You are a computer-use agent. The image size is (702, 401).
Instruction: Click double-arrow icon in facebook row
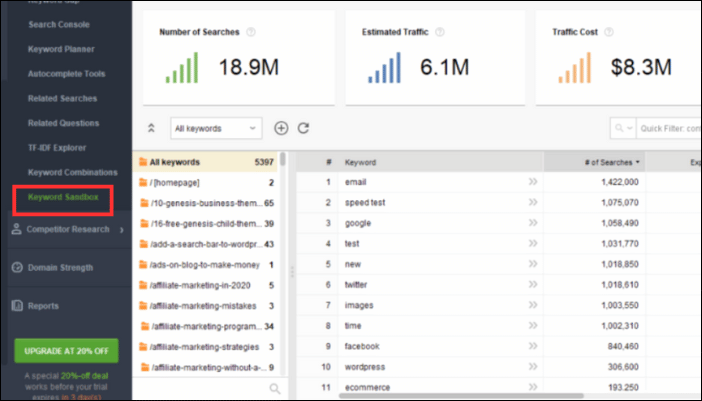pos(532,346)
